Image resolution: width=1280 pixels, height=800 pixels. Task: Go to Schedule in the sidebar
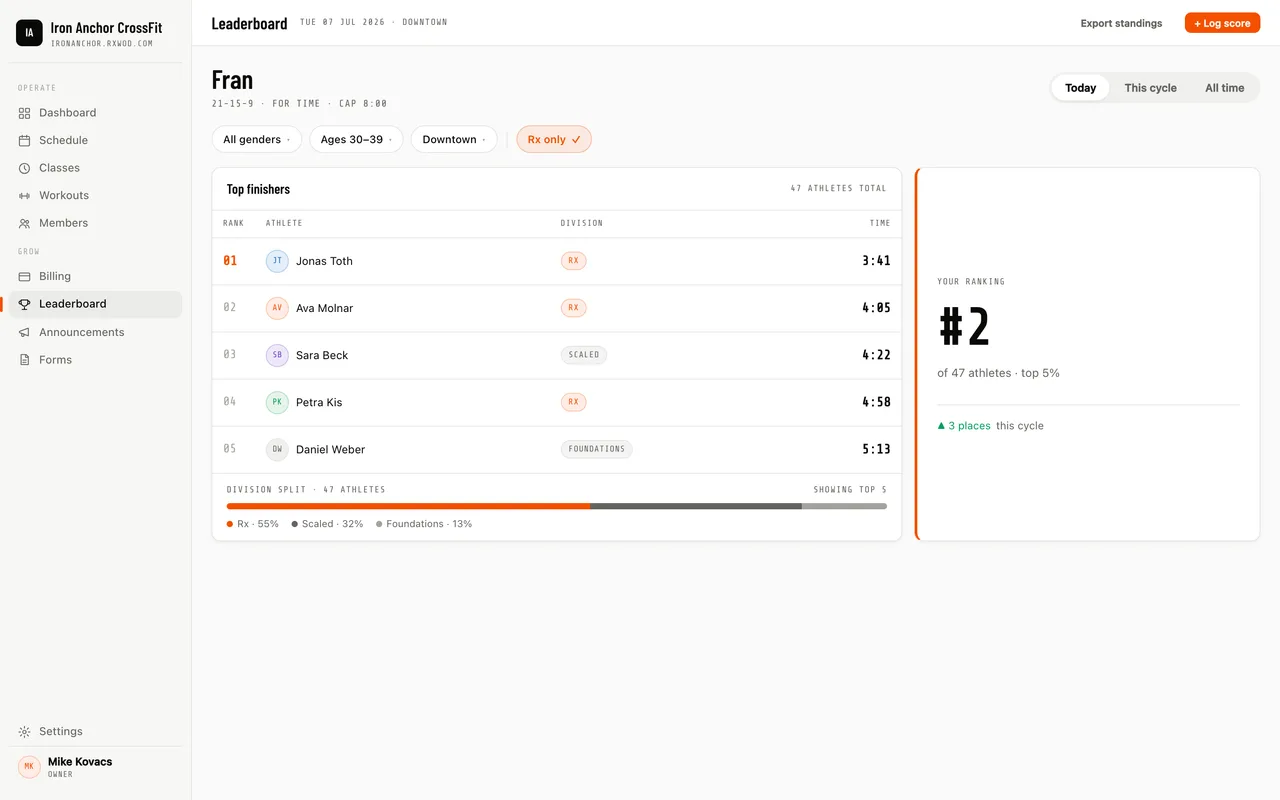click(96, 141)
